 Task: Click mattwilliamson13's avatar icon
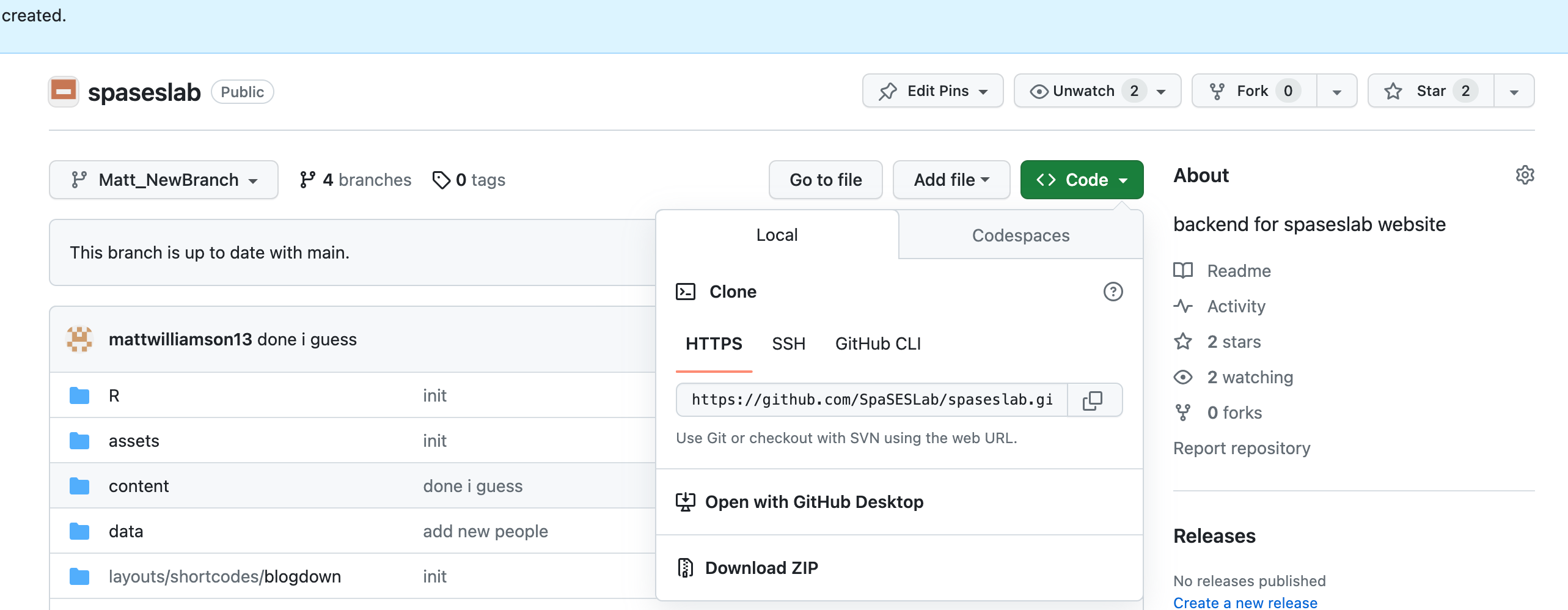point(79,339)
